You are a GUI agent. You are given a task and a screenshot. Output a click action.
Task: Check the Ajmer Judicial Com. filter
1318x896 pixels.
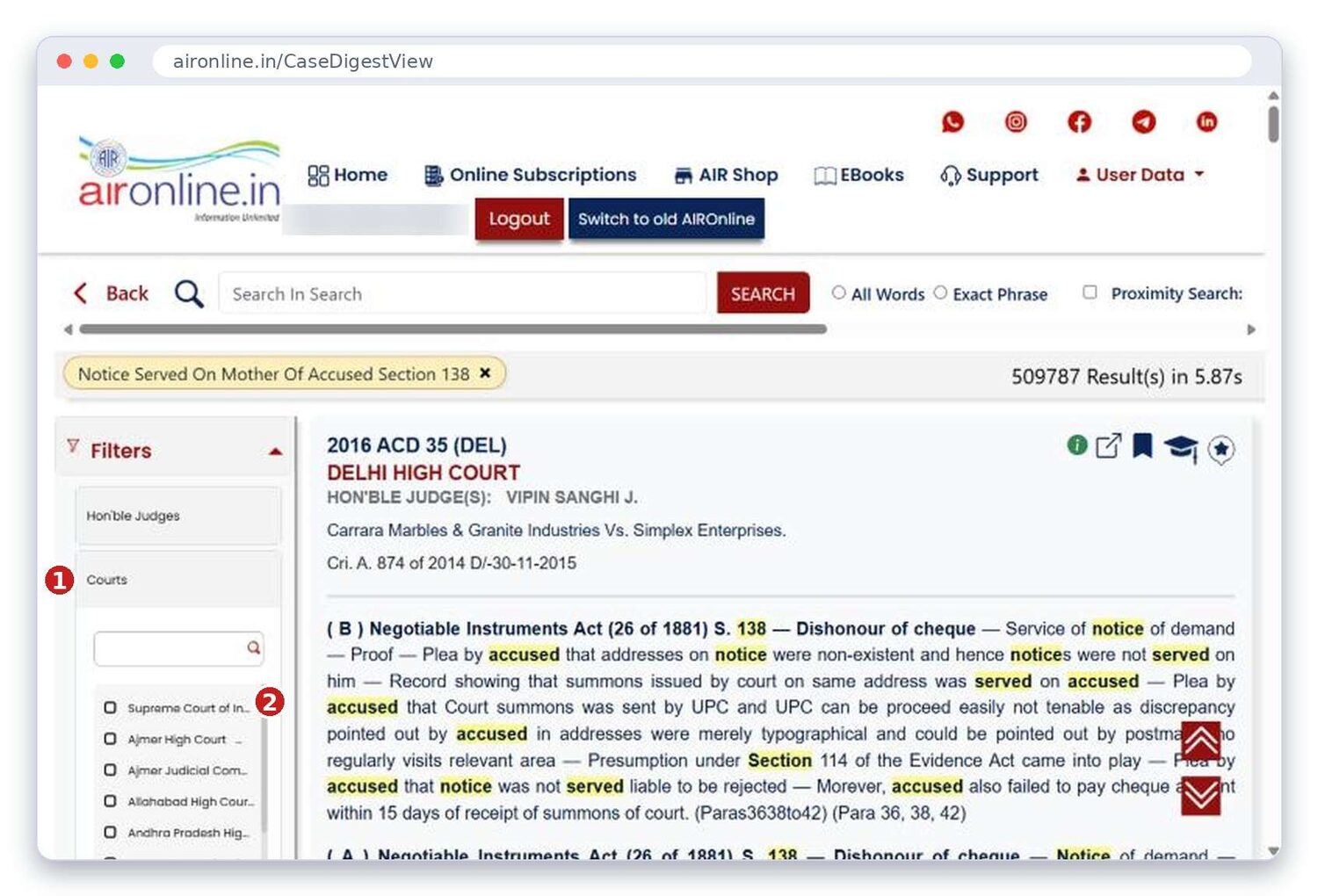click(x=110, y=770)
